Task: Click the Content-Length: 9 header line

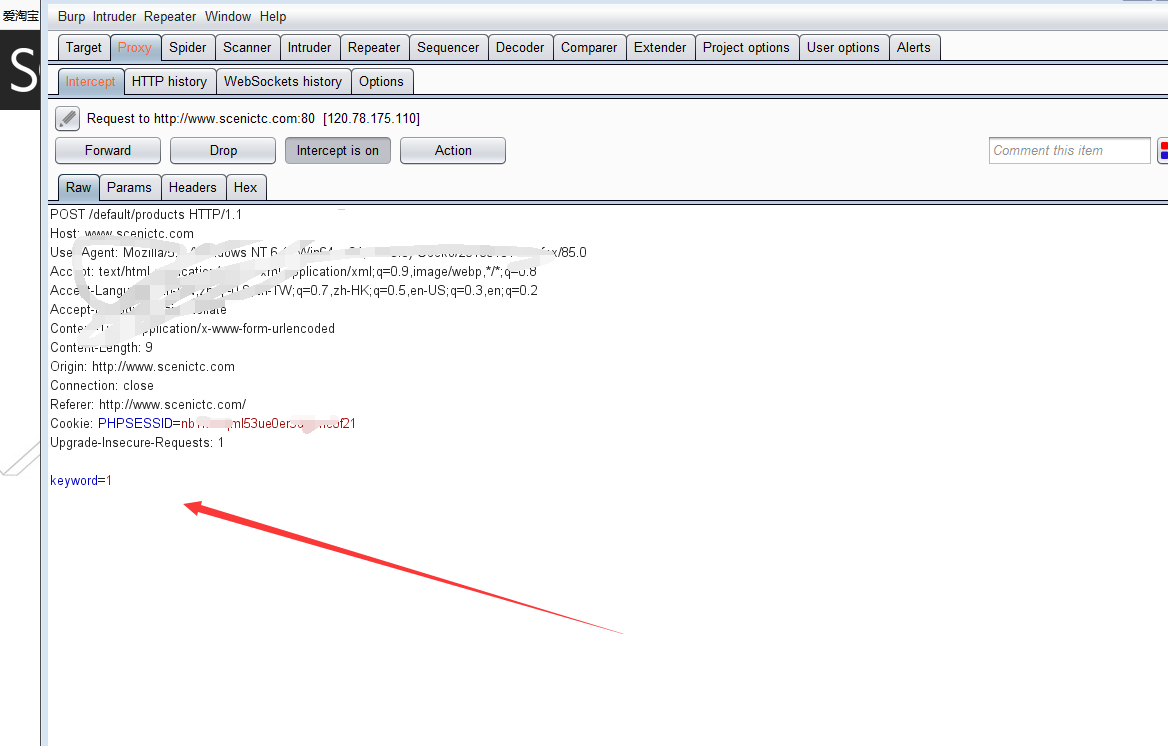Action: pos(101,347)
